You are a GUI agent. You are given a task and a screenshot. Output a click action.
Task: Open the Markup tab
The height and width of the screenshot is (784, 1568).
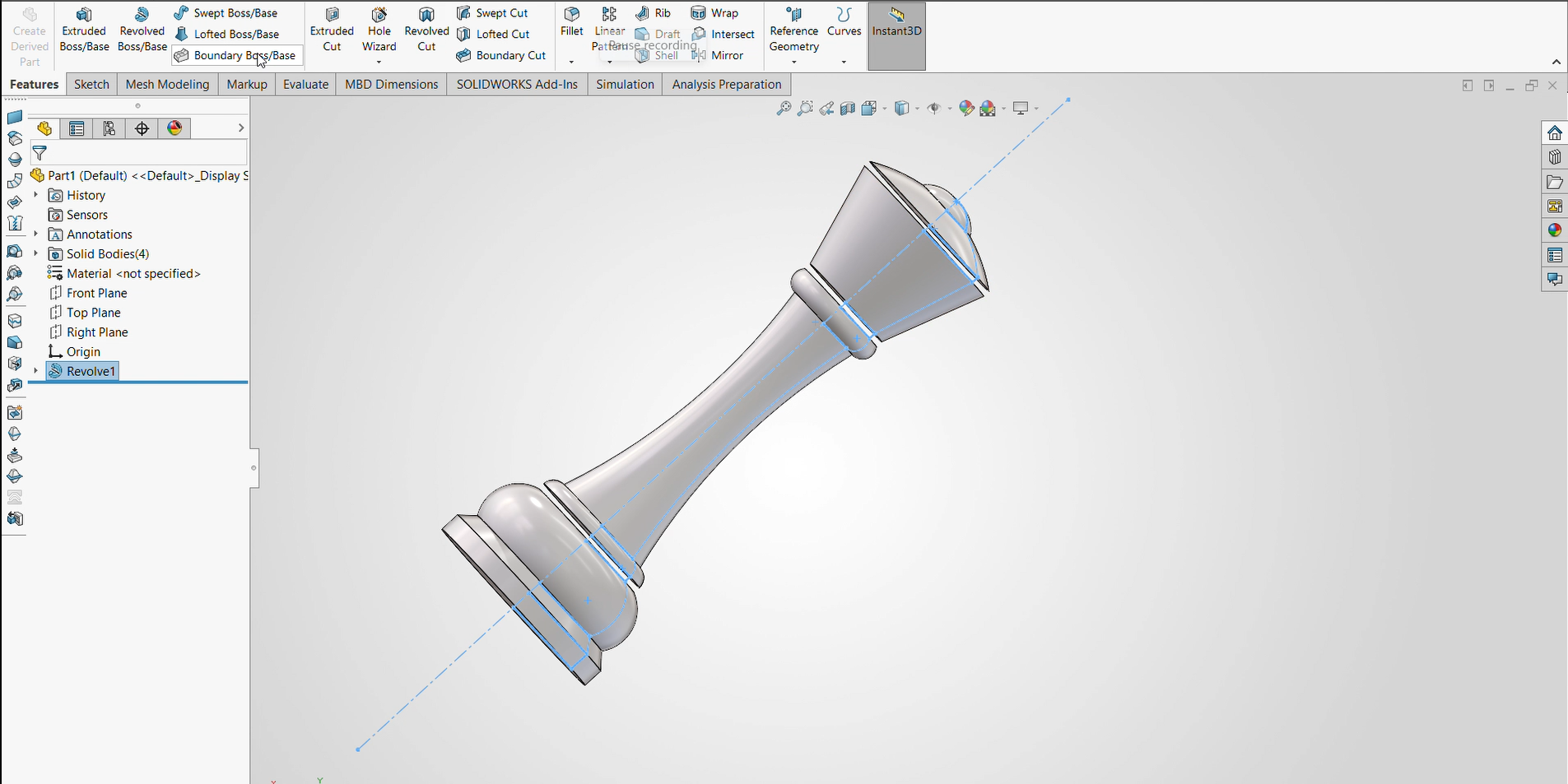pos(247,84)
